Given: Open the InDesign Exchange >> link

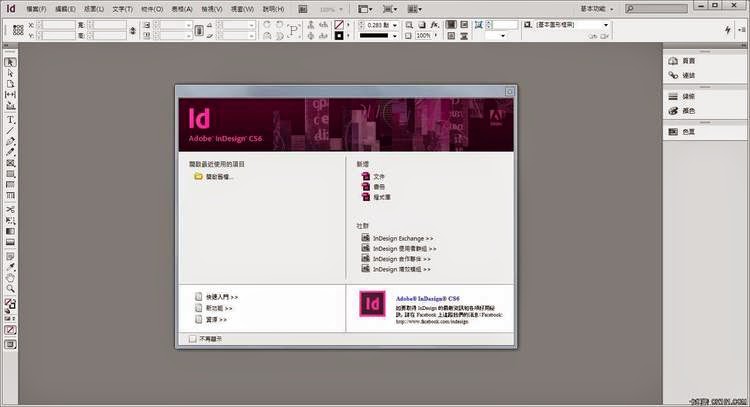Looking at the screenshot, I should pos(397,238).
